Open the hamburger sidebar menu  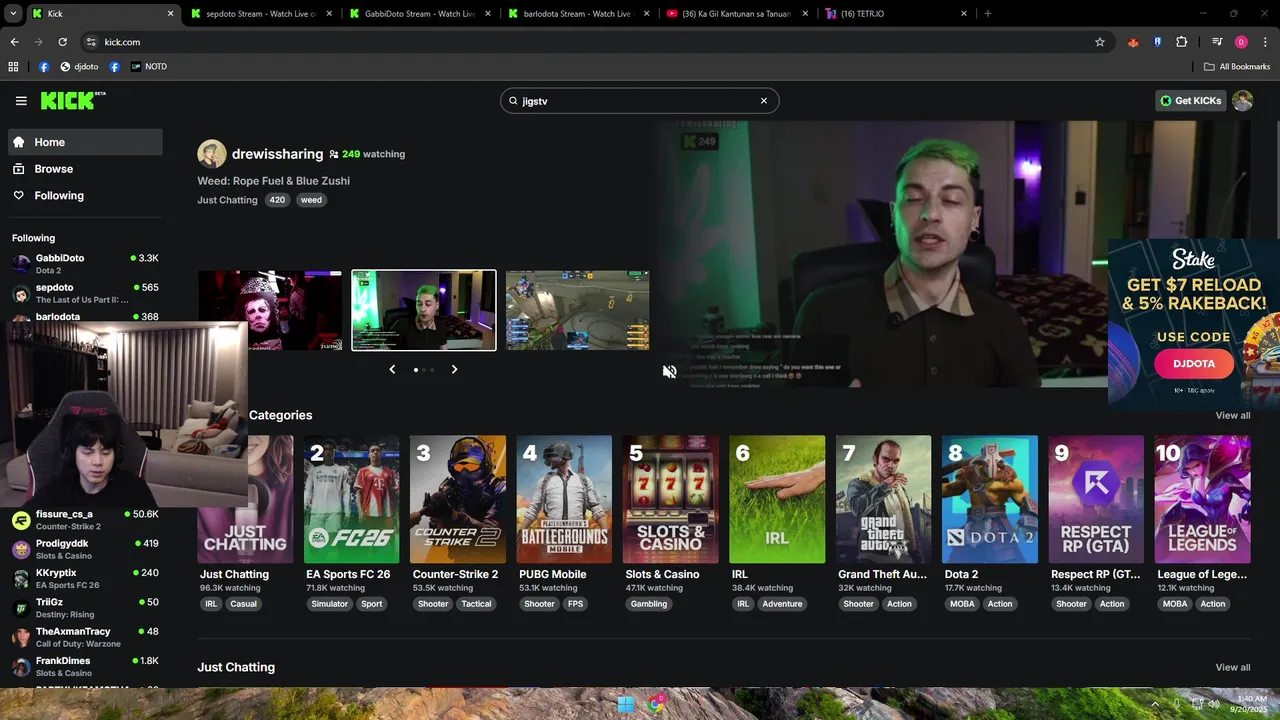click(x=21, y=101)
